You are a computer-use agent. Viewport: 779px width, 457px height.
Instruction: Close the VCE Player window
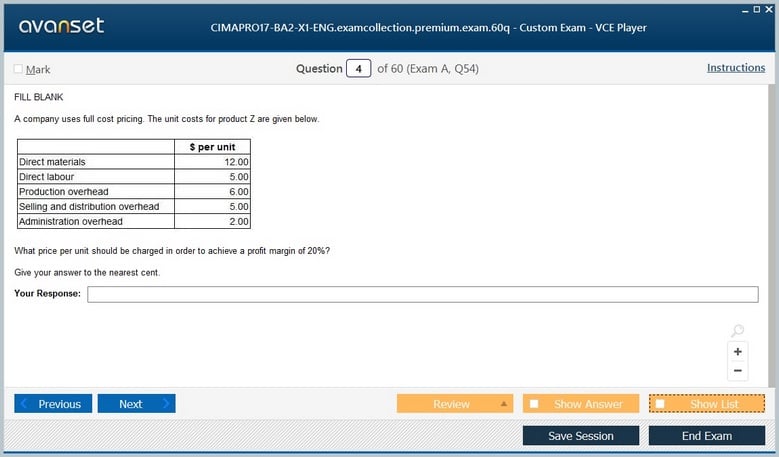click(x=769, y=8)
